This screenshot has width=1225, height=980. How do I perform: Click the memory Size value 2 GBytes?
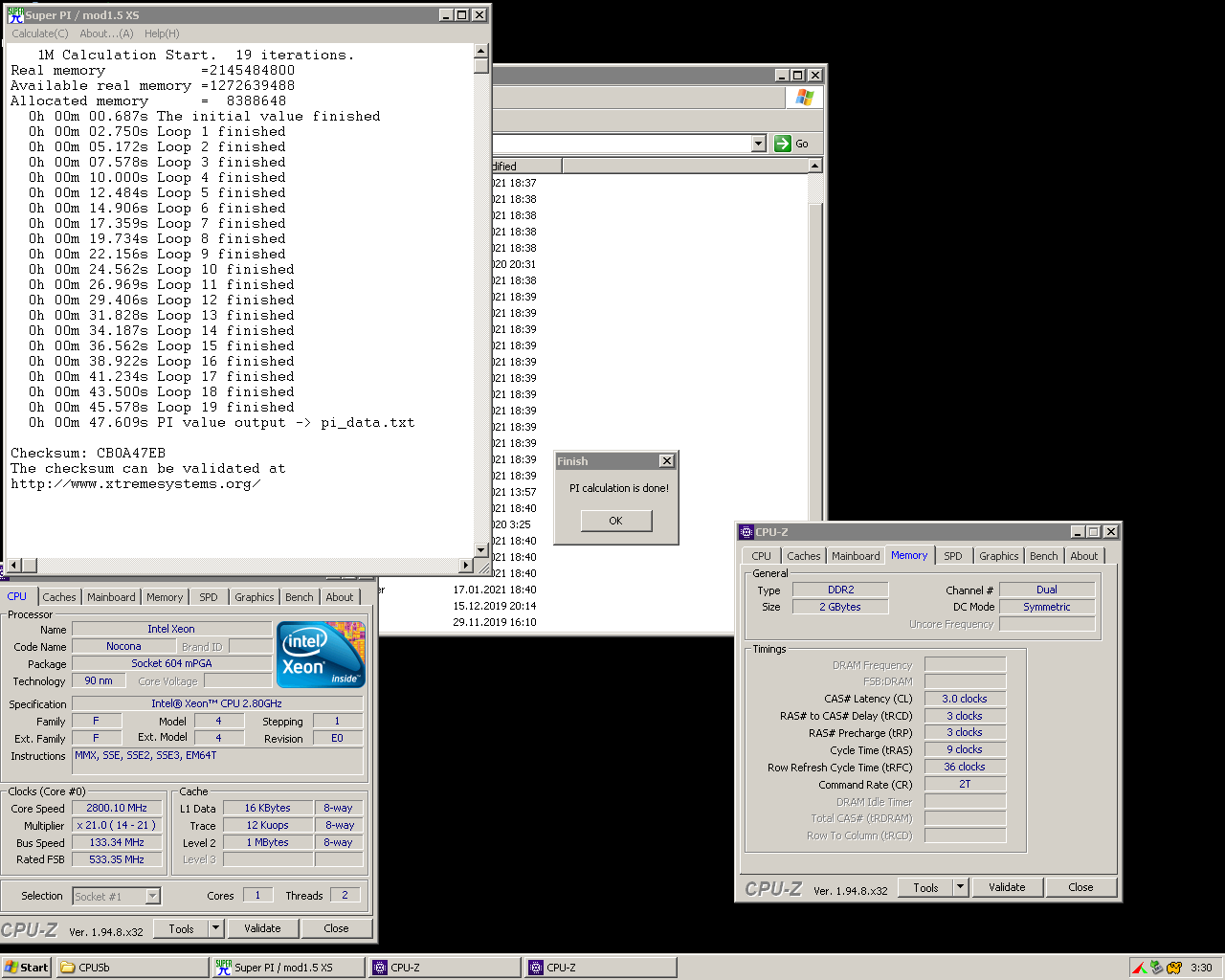tap(840, 607)
